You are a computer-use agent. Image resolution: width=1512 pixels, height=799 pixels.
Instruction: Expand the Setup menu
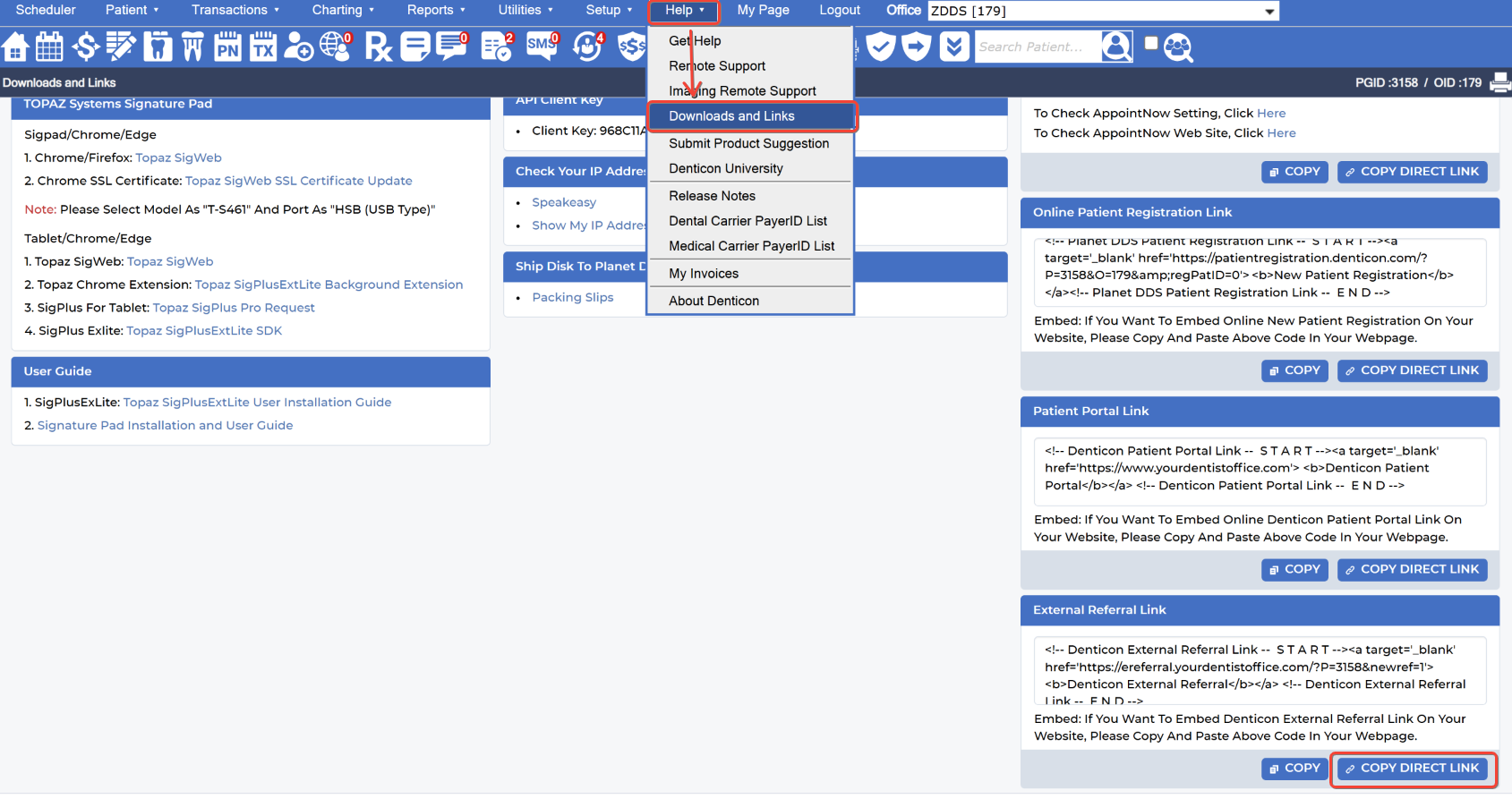click(x=609, y=10)
